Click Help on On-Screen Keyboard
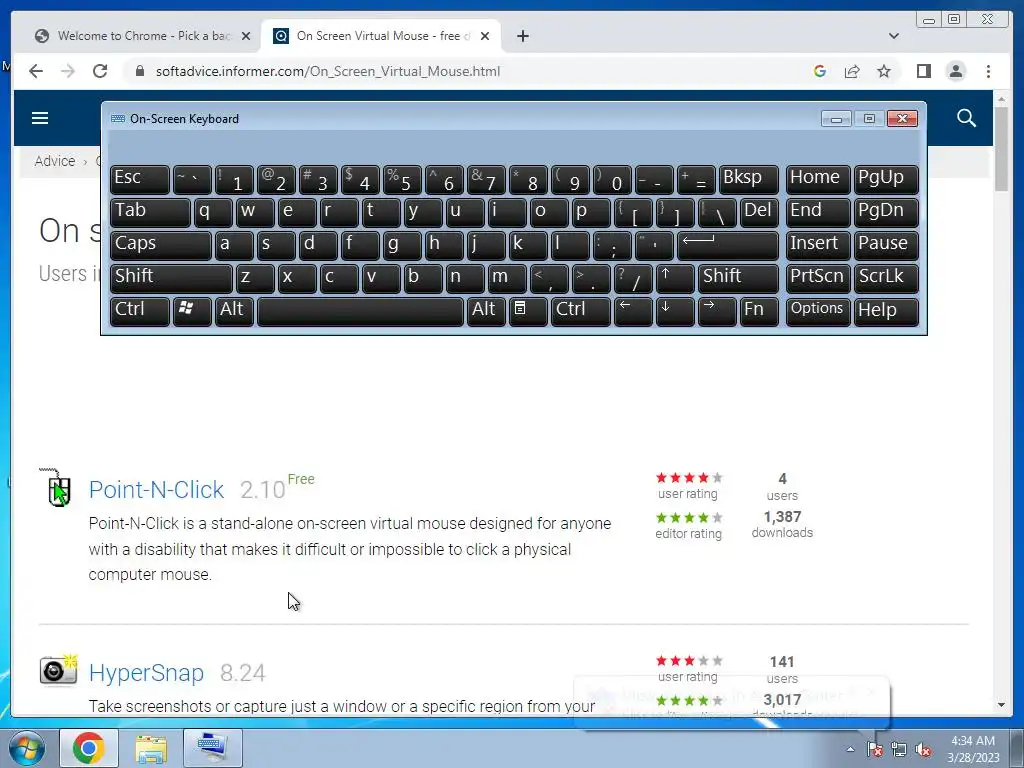Viewport: 1024px width, 768px height. pyautogui.click(x=886, y=310)
